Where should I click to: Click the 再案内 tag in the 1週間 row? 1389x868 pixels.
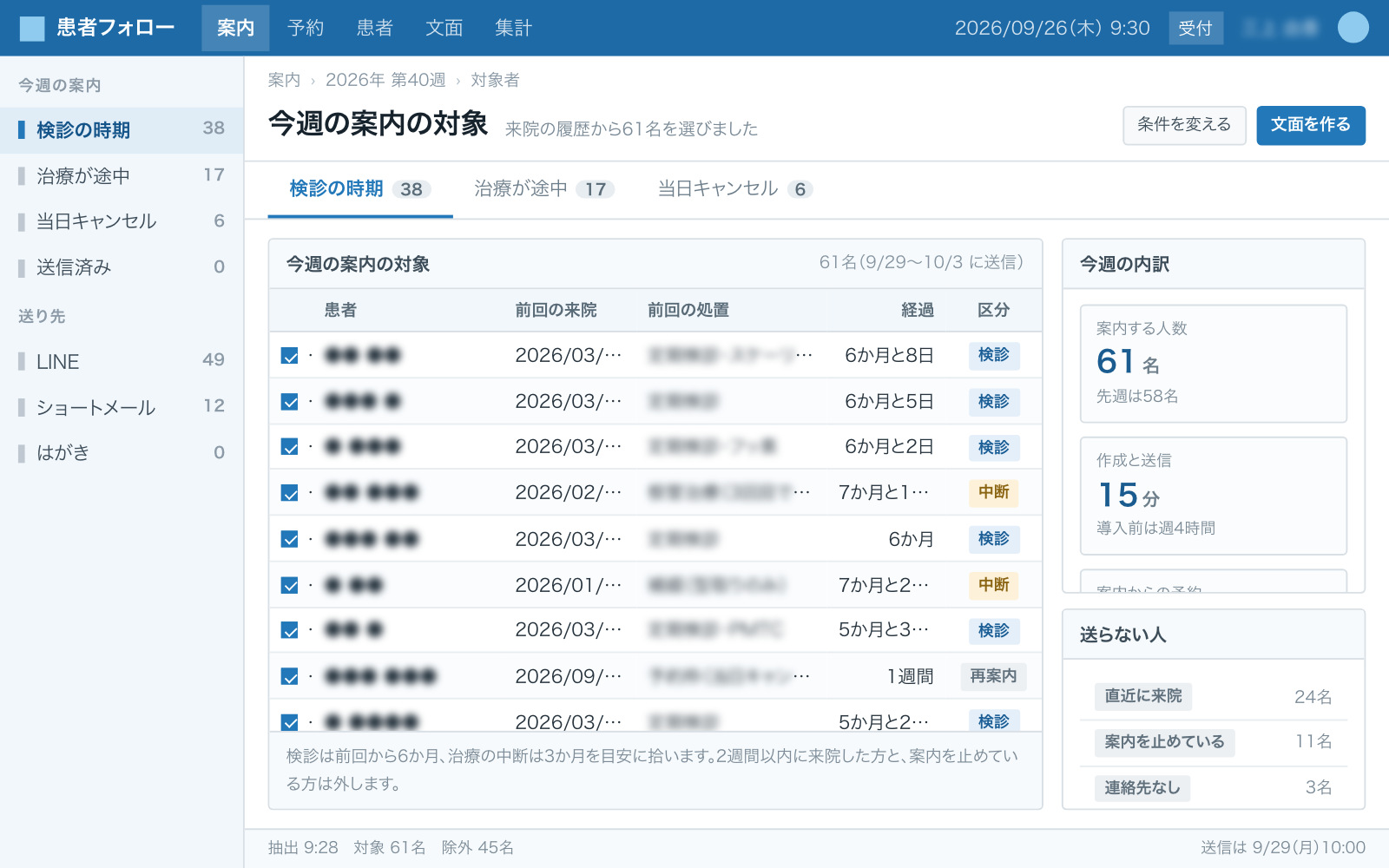click(993, 676)
